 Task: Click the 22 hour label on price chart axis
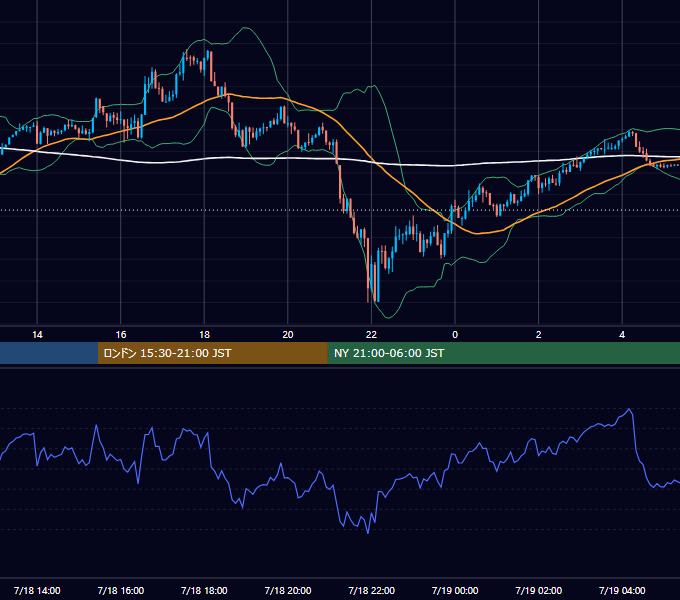point(371,335)
